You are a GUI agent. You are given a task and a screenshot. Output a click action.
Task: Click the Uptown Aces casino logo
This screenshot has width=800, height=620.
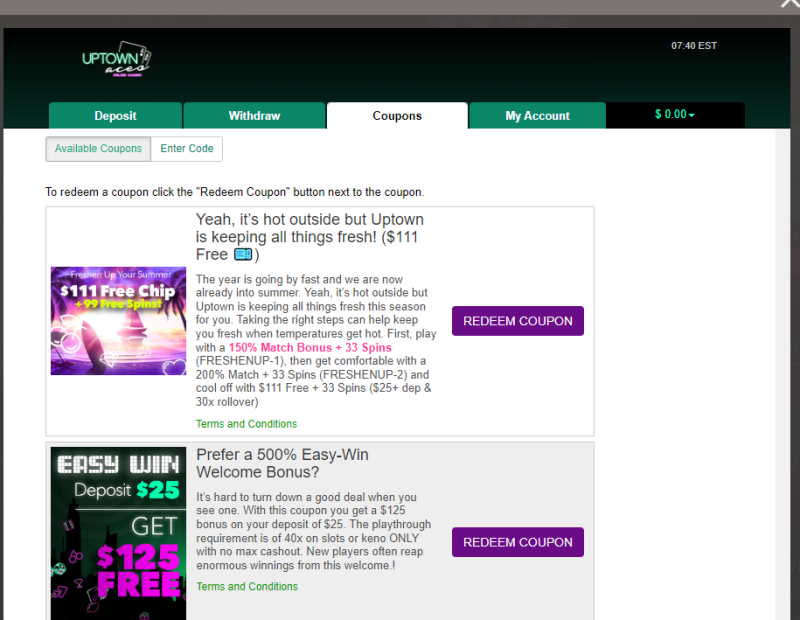(115, 59)
